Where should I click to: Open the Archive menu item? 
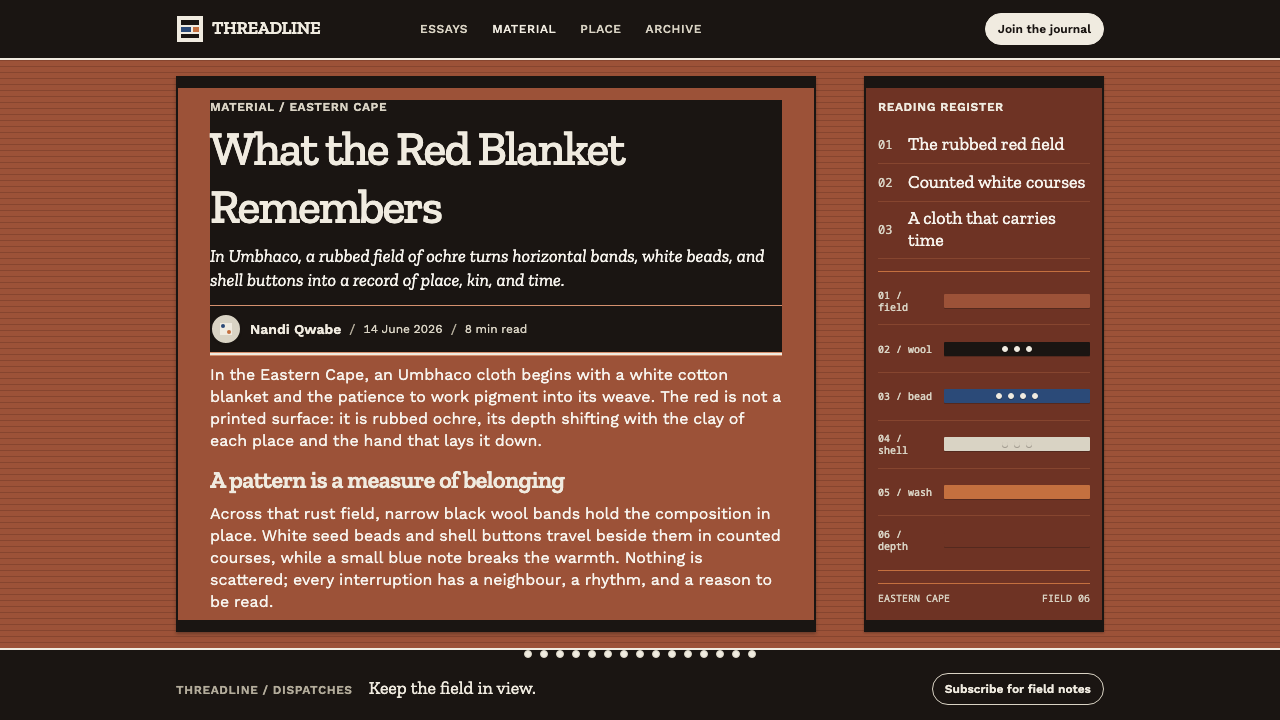(x=673, y=29)
